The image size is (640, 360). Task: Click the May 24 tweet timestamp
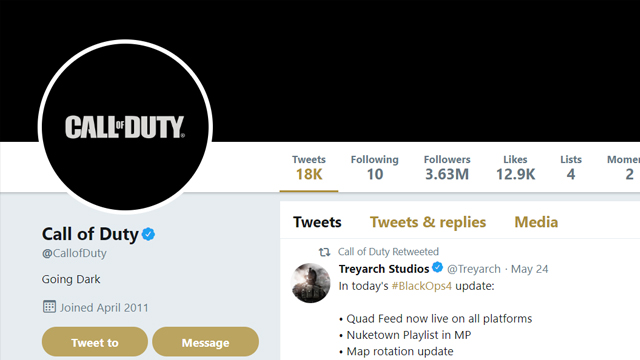[529, 269]
